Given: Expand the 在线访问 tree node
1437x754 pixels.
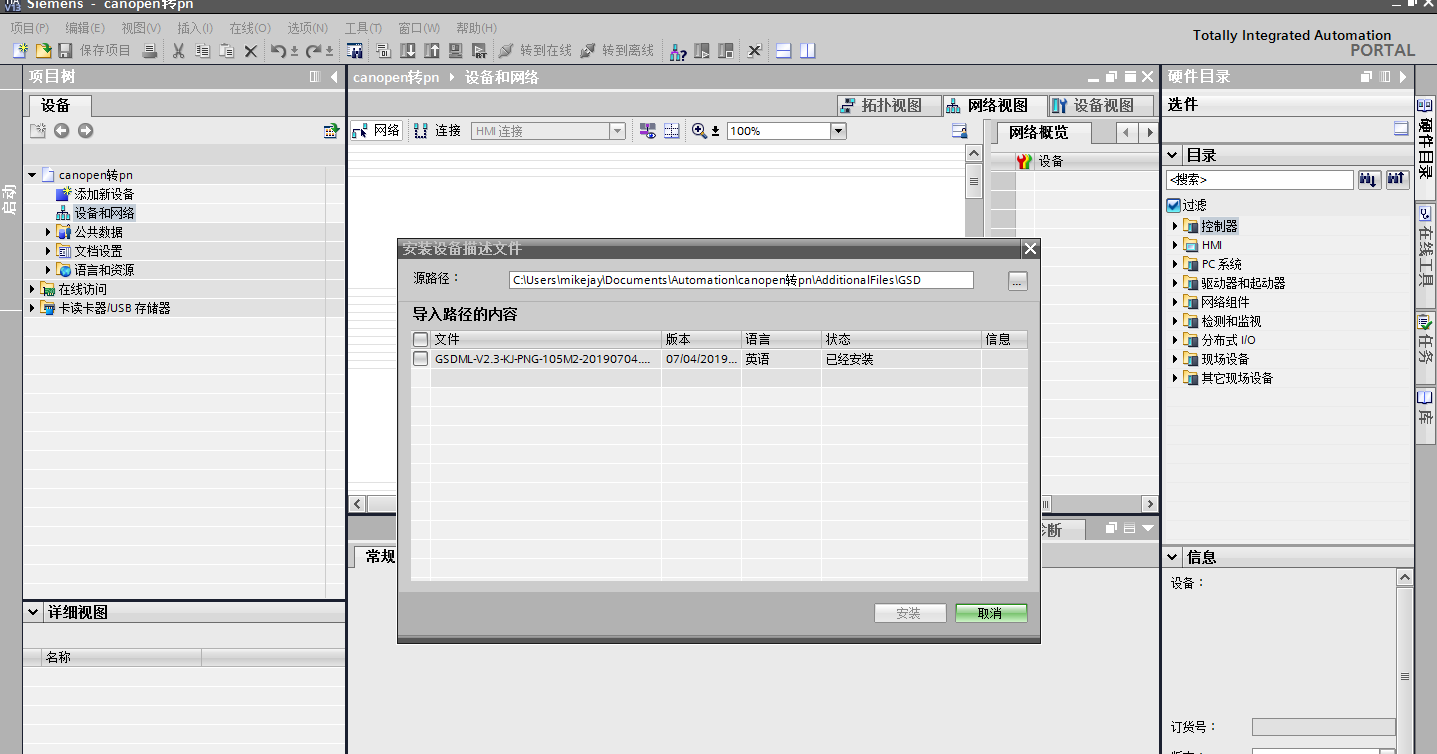Looking at the screenshot, I should (x=32, y=289).
